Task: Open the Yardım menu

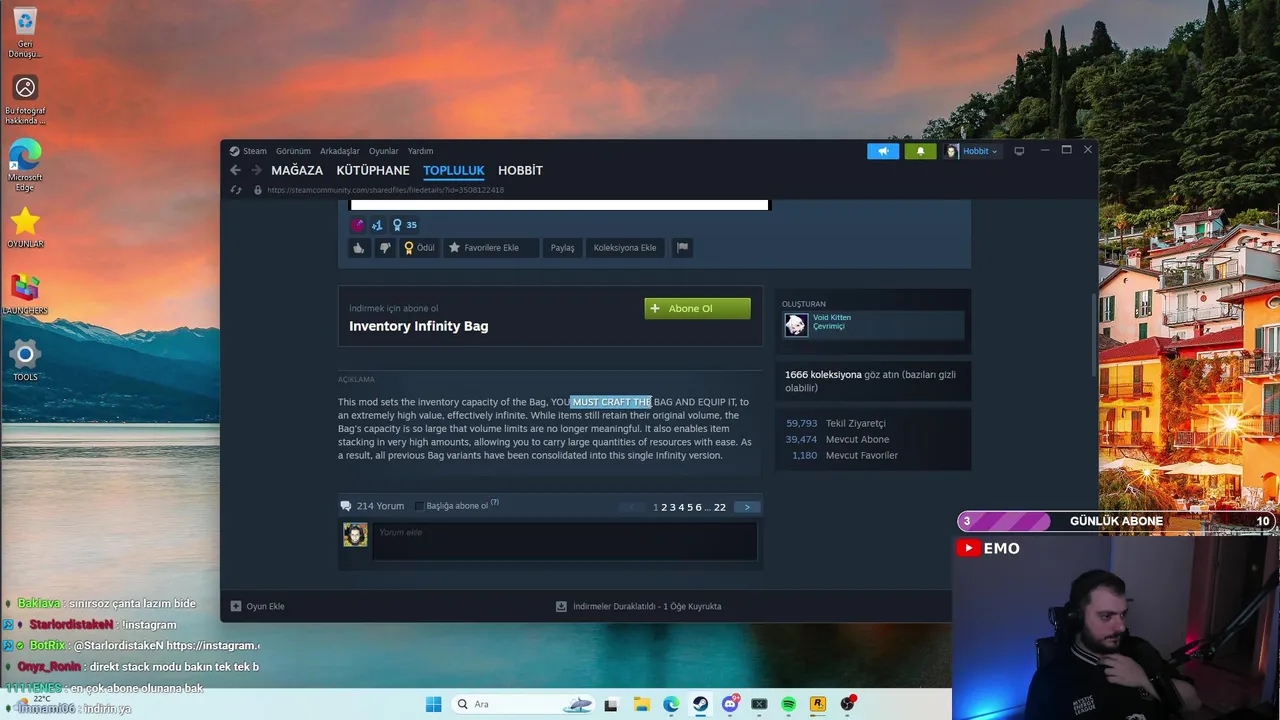Action: coord(420,151)
